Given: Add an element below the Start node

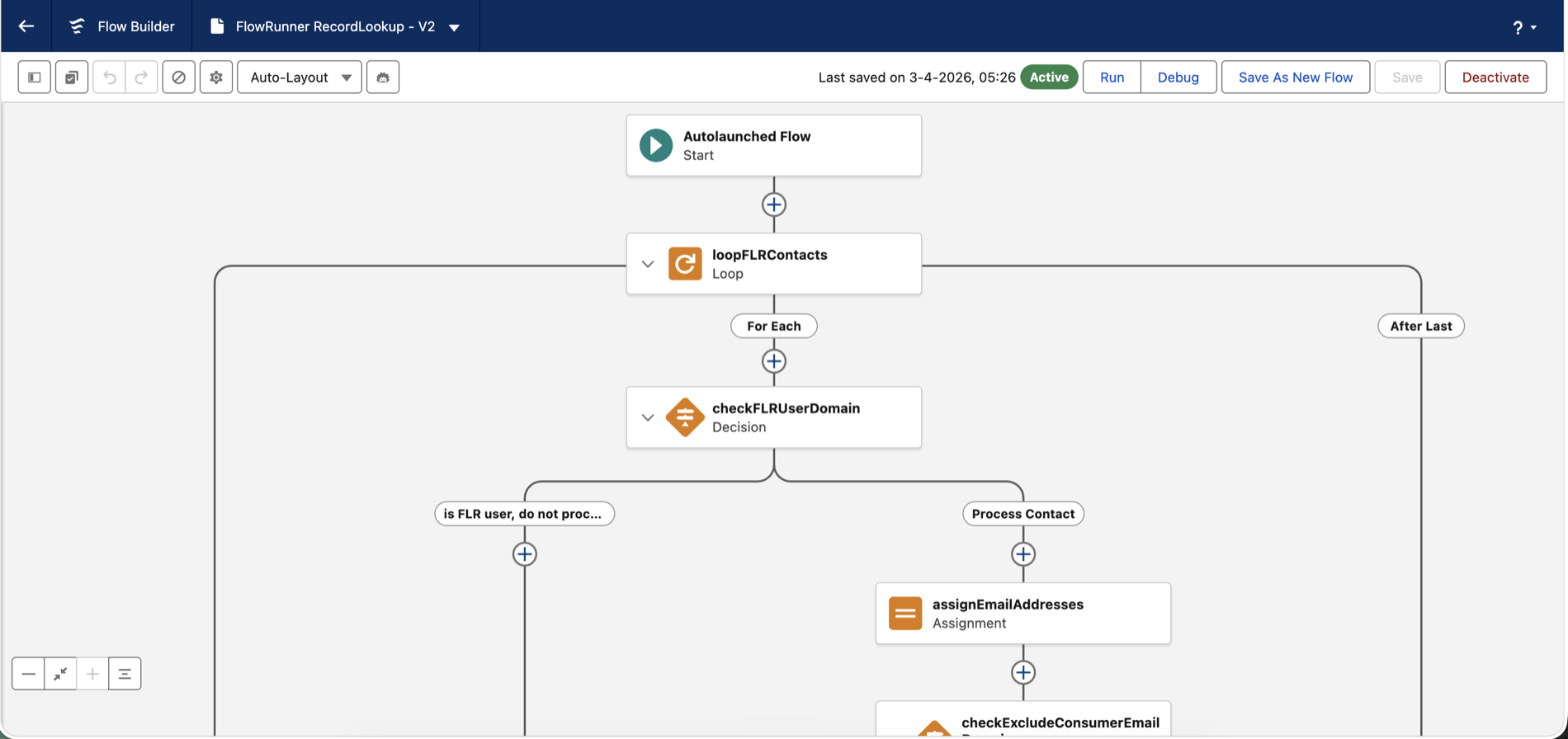Looking at the screenshot, I should (x=774, y=205).
